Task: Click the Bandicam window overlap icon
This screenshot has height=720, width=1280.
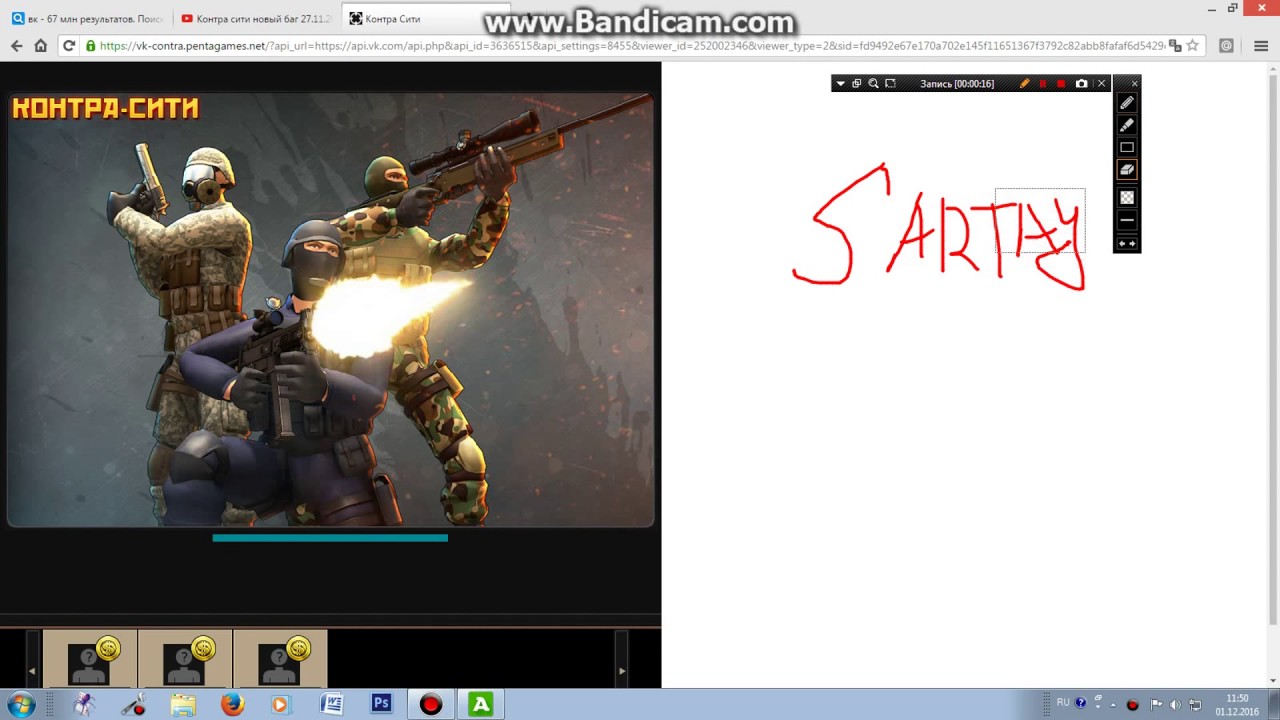Action: point(857,84)
